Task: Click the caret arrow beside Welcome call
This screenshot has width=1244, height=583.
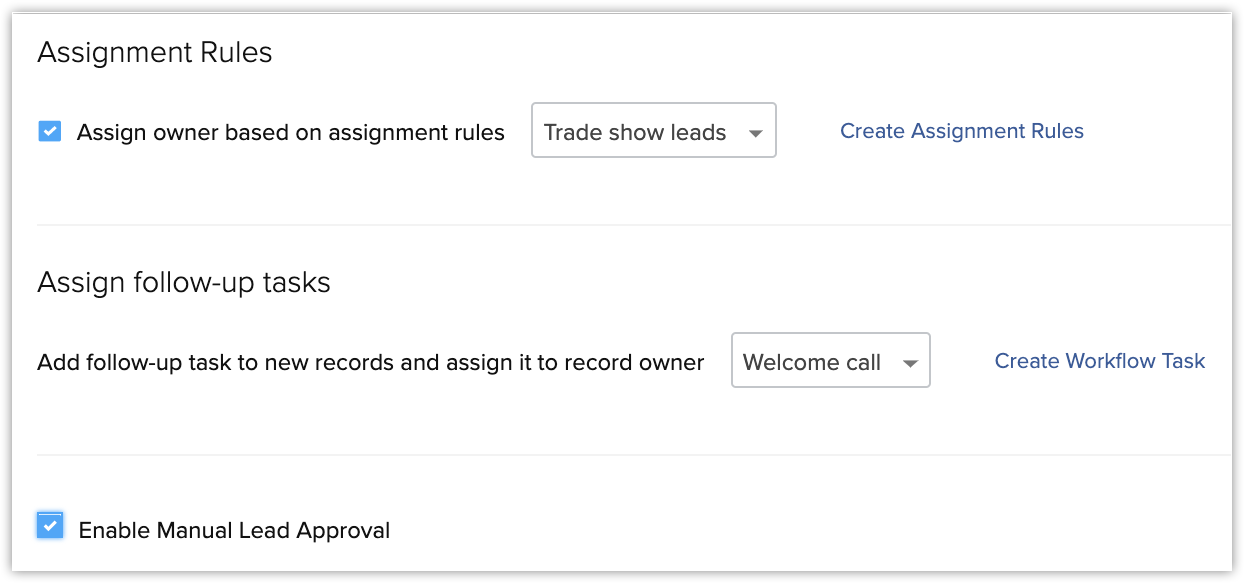Action: [909, 364]
